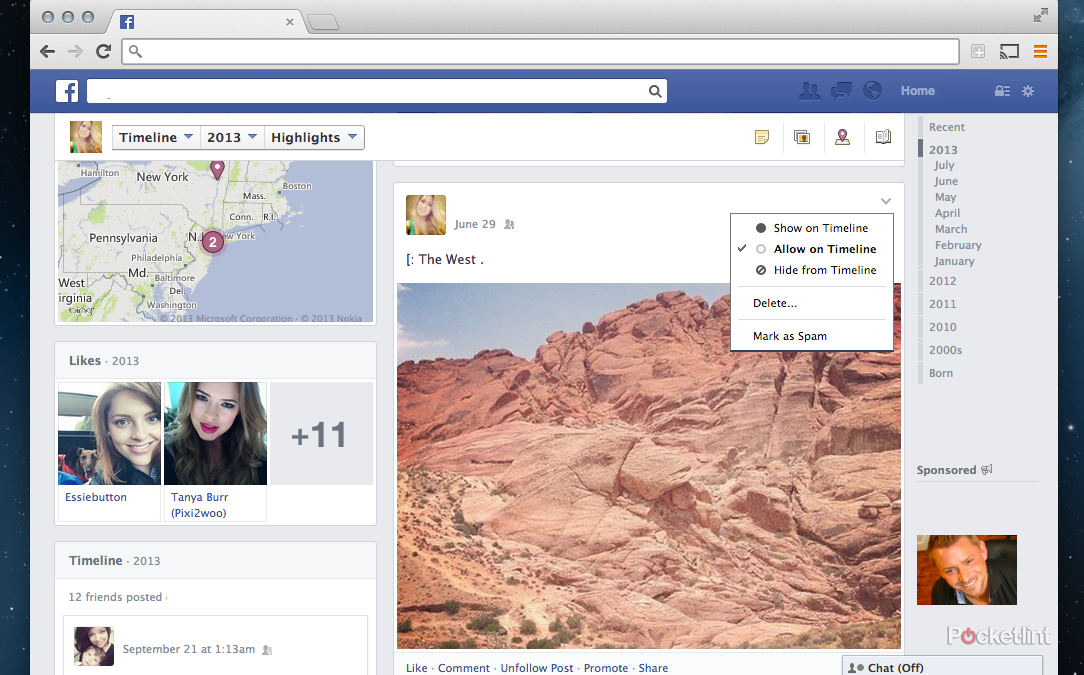Jump to 2011 in timeline navigator
The width and height of the screenshot is (1084, 675).
tap(942, 304)
